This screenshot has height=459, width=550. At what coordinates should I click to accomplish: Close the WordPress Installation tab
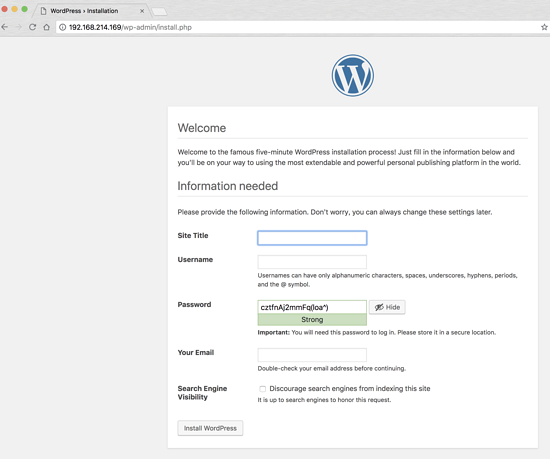click(142, 11)
